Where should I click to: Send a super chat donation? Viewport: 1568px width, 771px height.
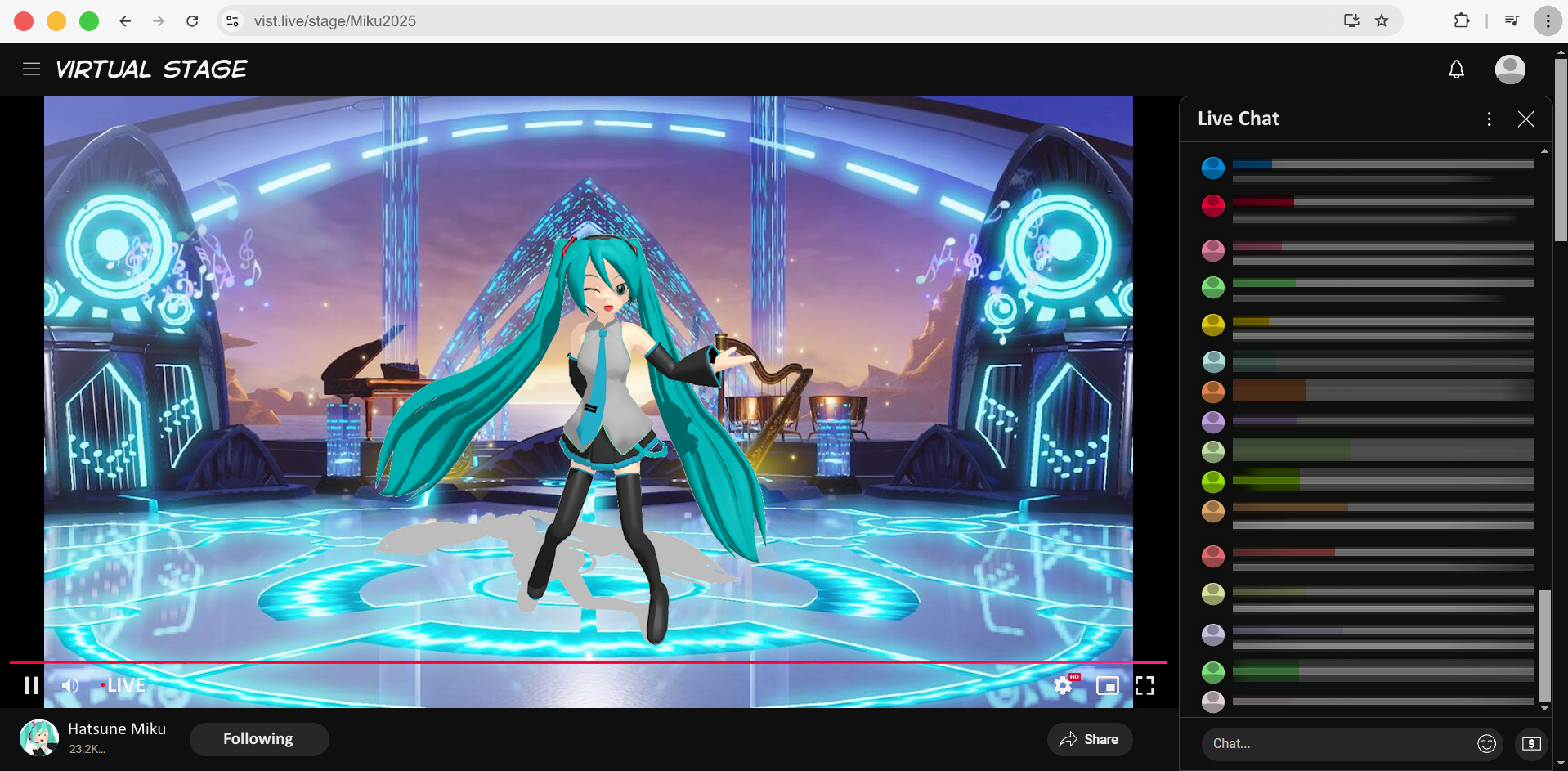(1531, 743)
